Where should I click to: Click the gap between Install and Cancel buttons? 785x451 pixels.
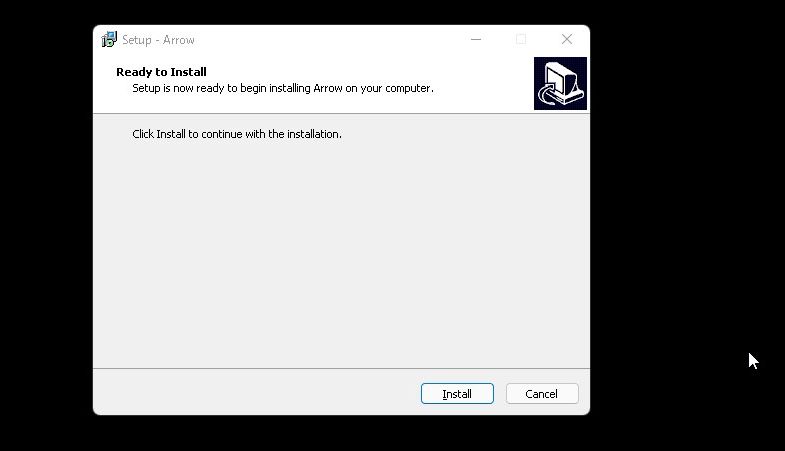500,393
